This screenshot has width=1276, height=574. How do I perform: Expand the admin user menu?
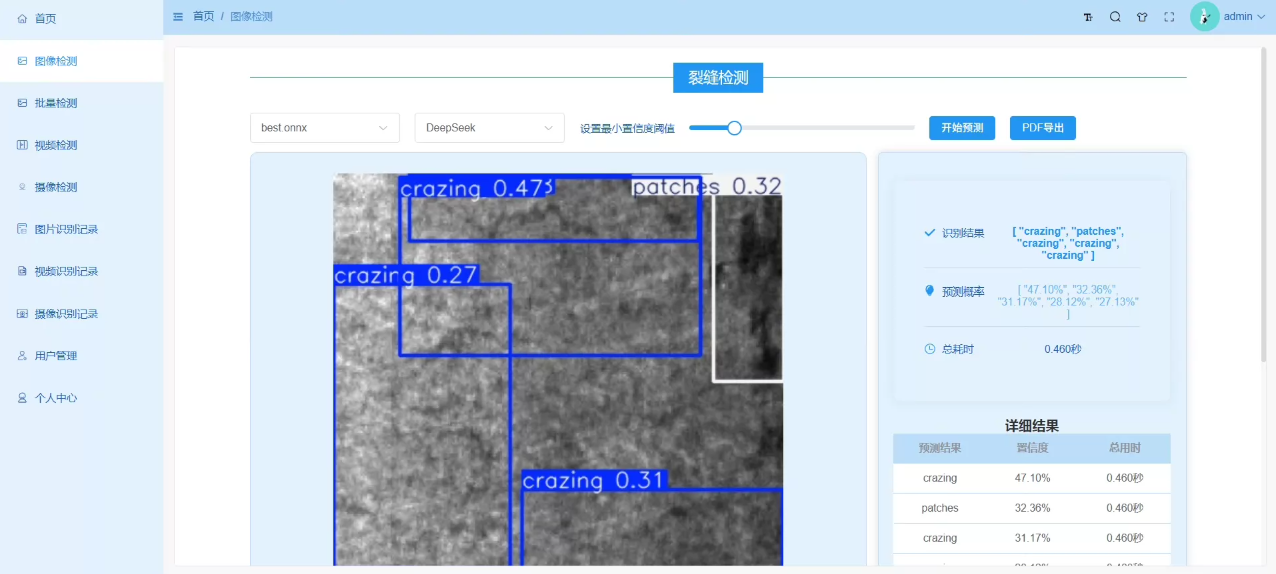(1244, 17)
